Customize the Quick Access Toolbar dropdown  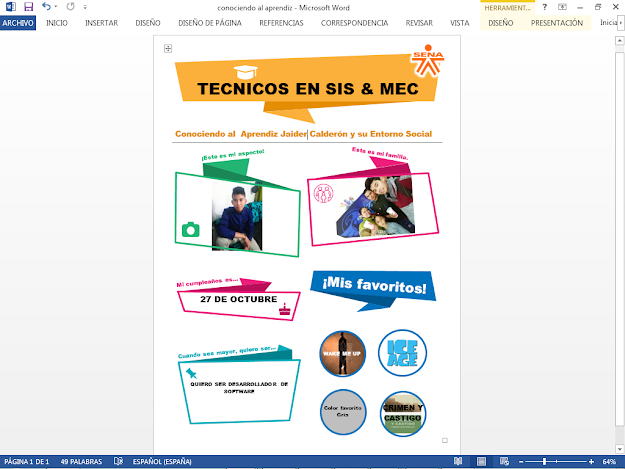coord(85,7)
